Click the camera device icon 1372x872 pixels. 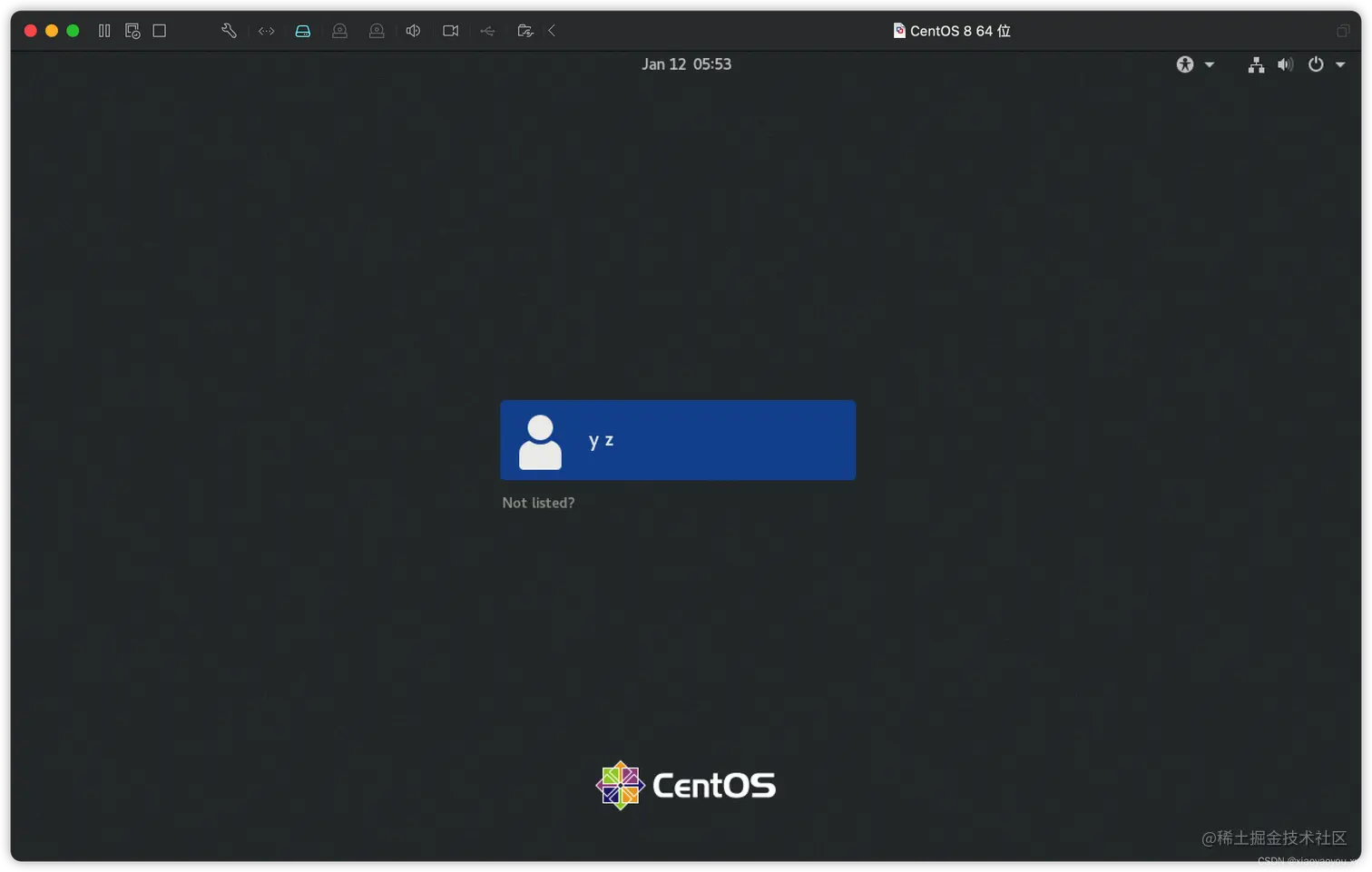pyautogui.click(x=451, y=31)
